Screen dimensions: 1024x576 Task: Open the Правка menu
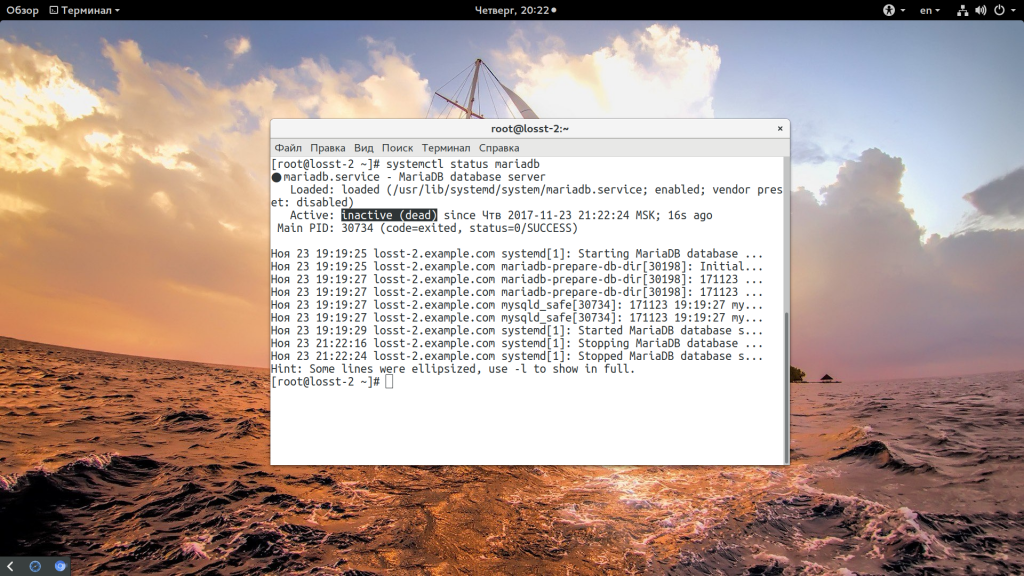click(327, 148)
